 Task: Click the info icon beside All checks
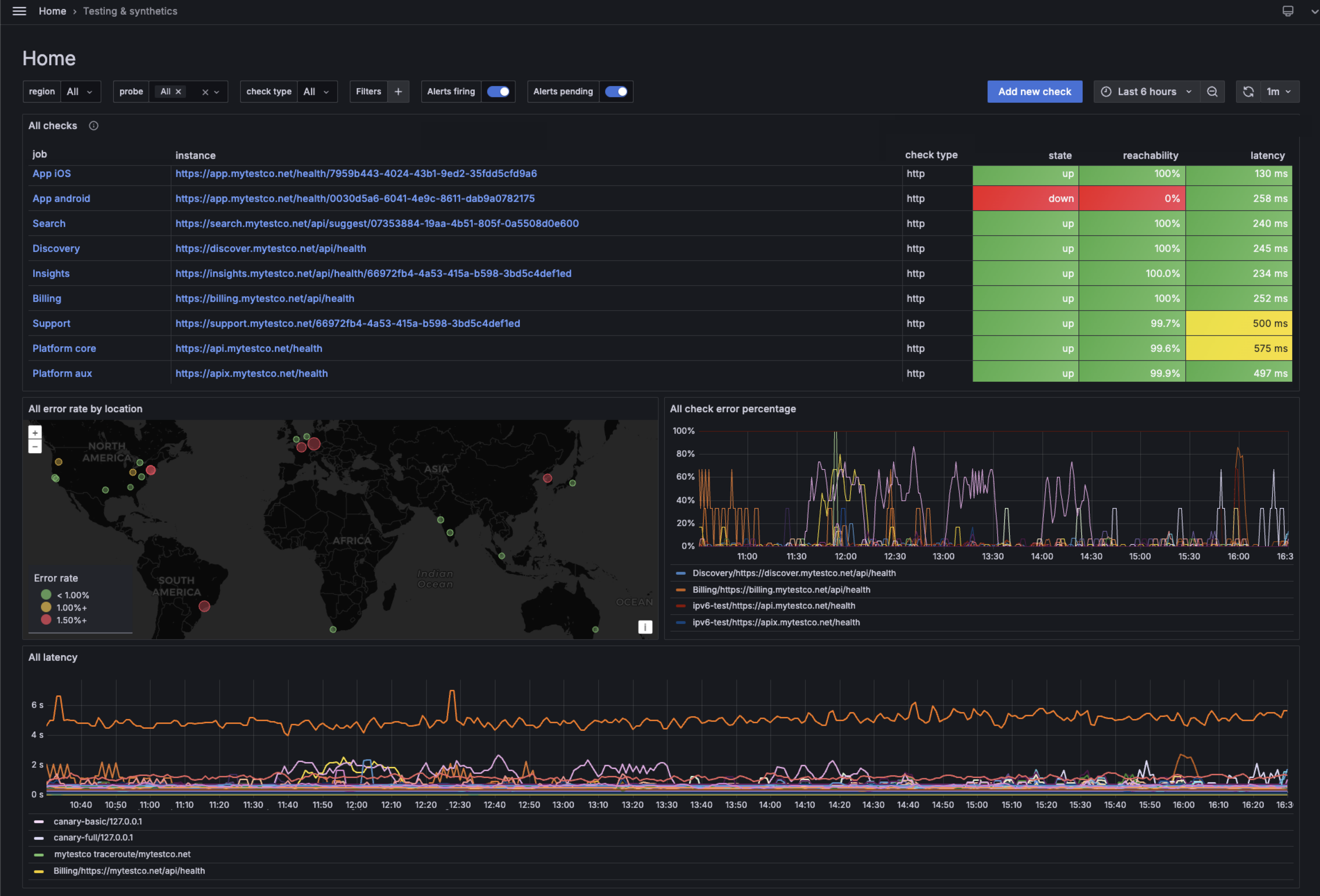point(93,126)
